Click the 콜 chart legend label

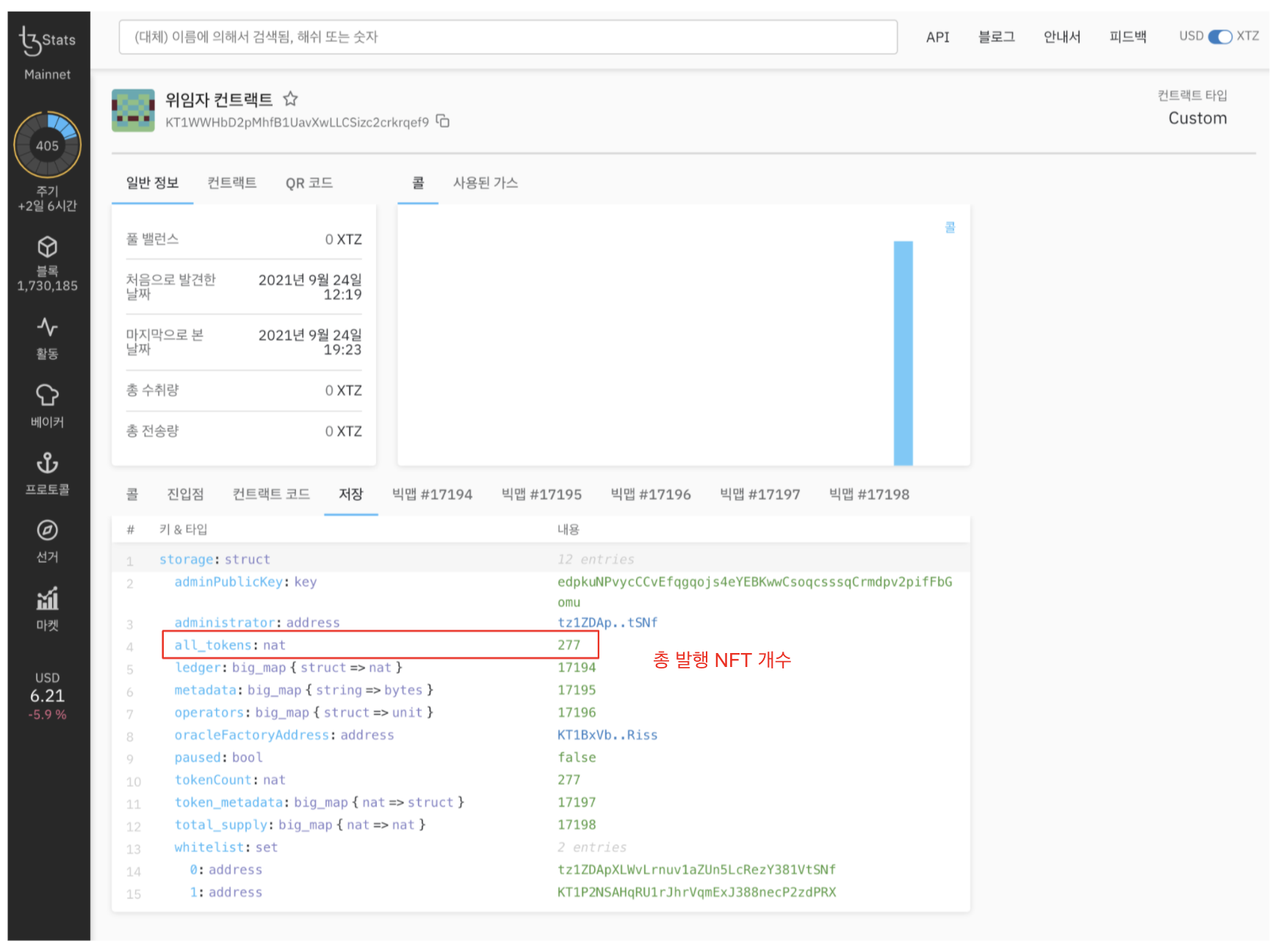tap(950, 228)
